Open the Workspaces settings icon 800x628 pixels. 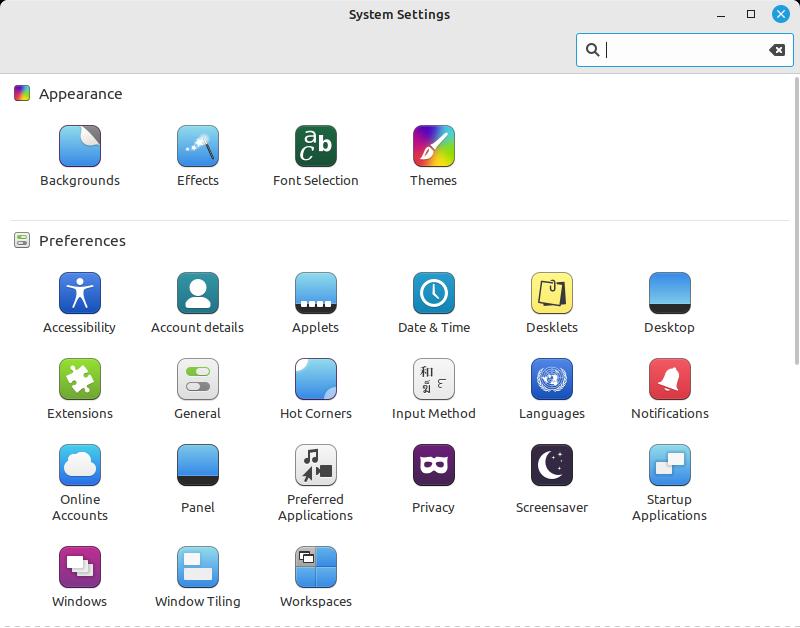[x=315, y=567]
